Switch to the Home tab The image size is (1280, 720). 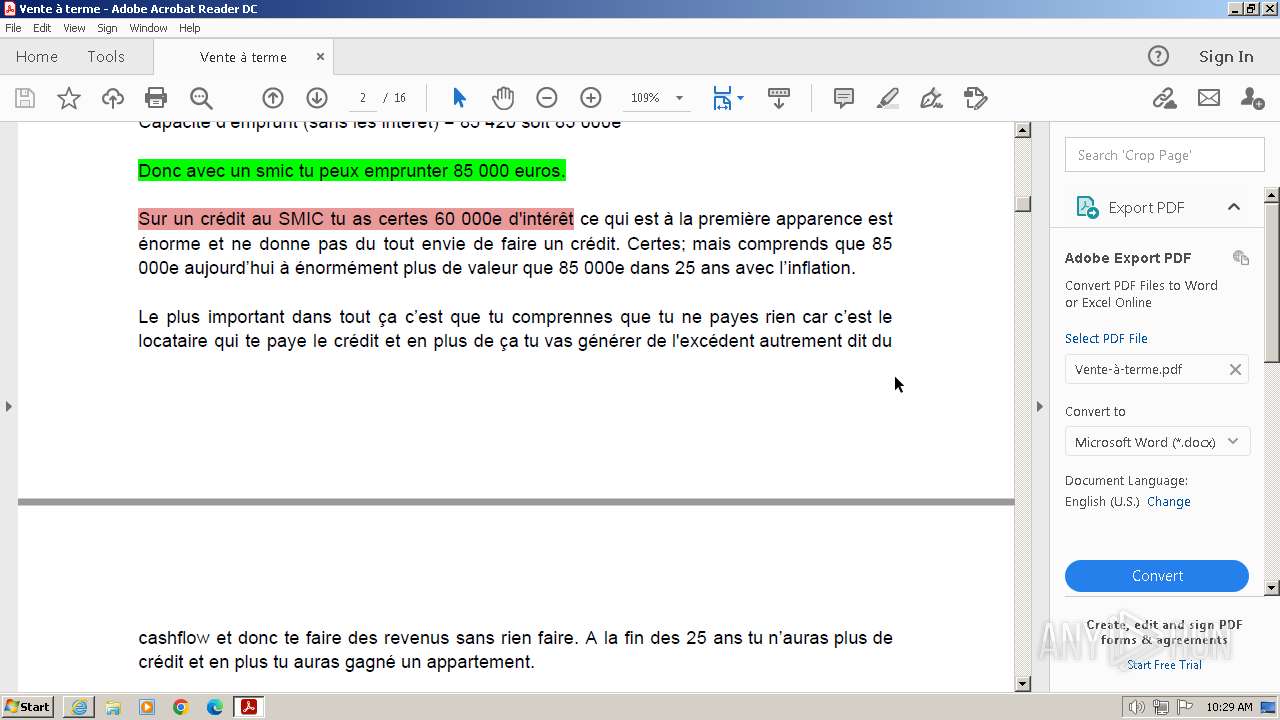coord(37,57)
